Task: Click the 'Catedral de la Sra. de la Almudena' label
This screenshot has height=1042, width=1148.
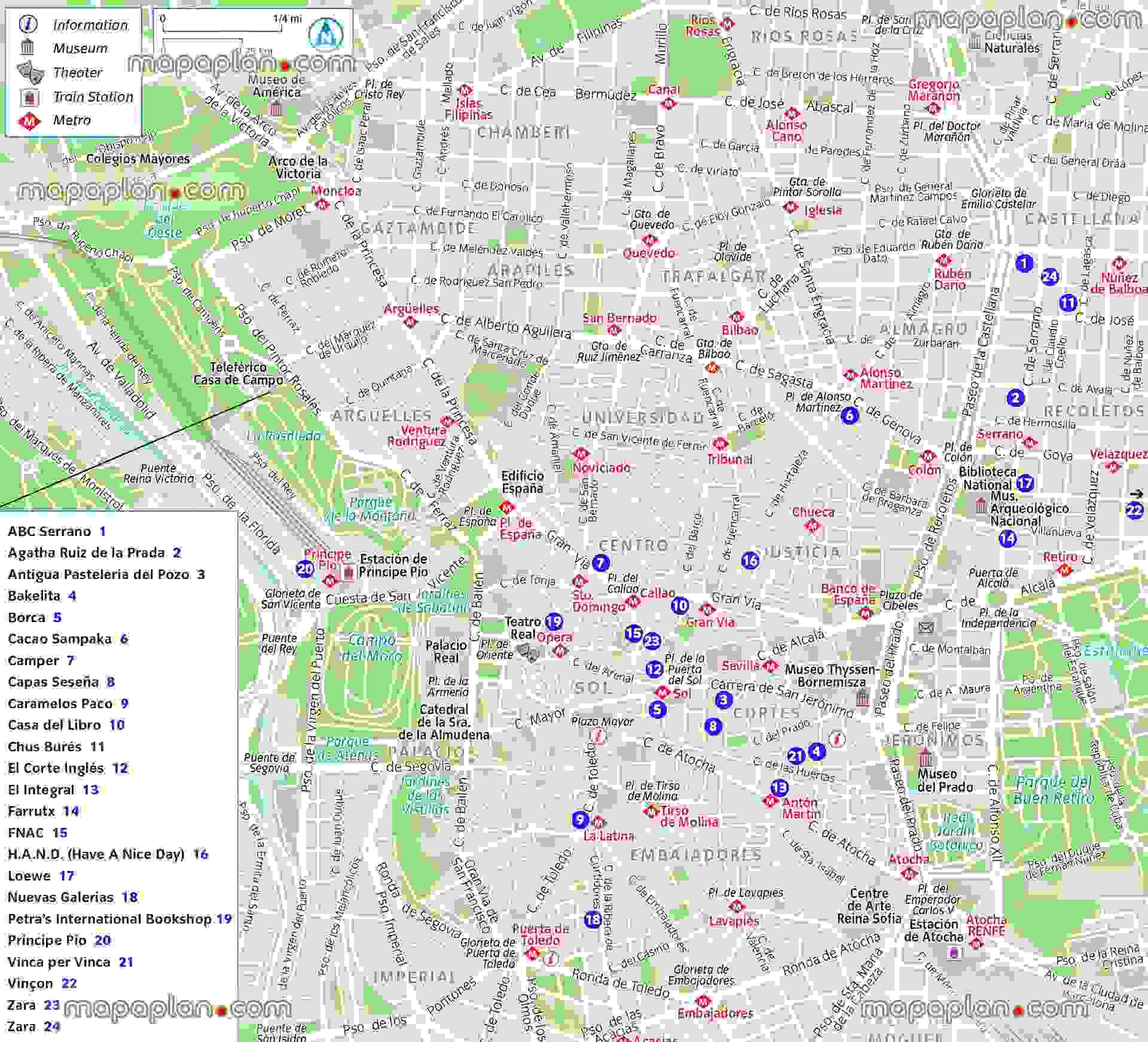Action: pyautogui.click(x=444, y=722)
